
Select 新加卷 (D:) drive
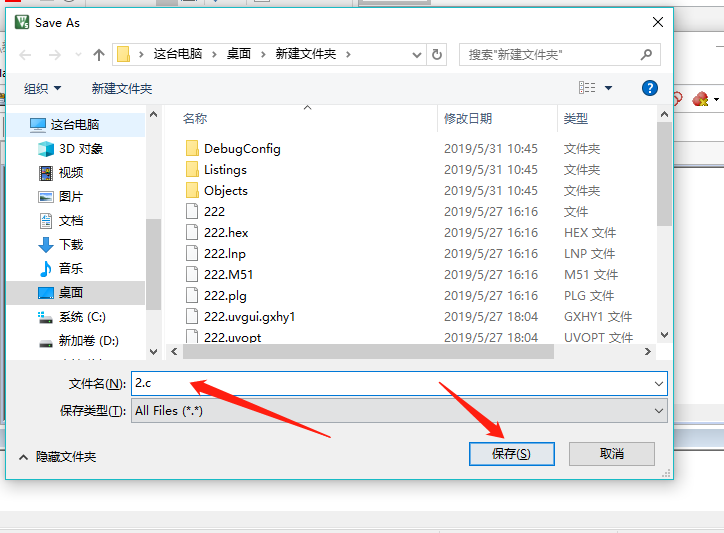click(x=76, y=341)
